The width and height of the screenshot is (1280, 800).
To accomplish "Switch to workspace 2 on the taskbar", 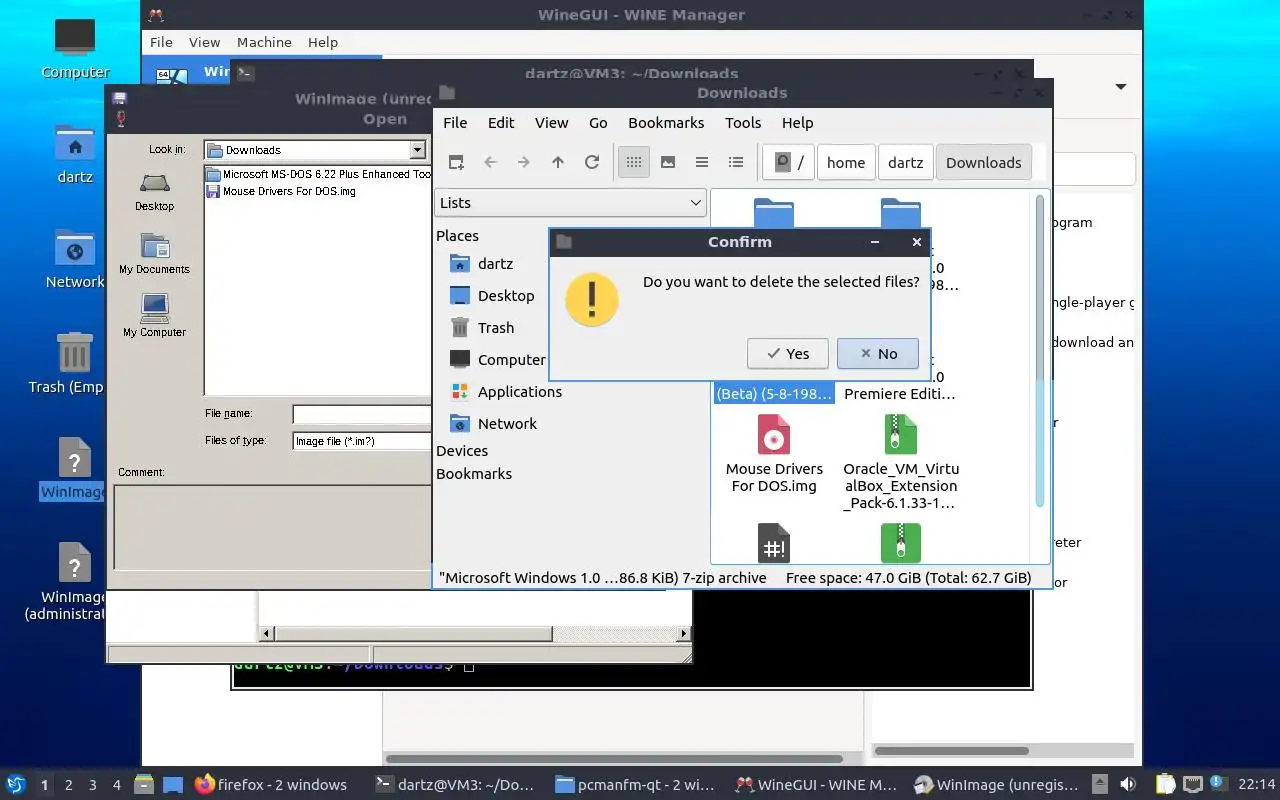I will pos(69,785).
